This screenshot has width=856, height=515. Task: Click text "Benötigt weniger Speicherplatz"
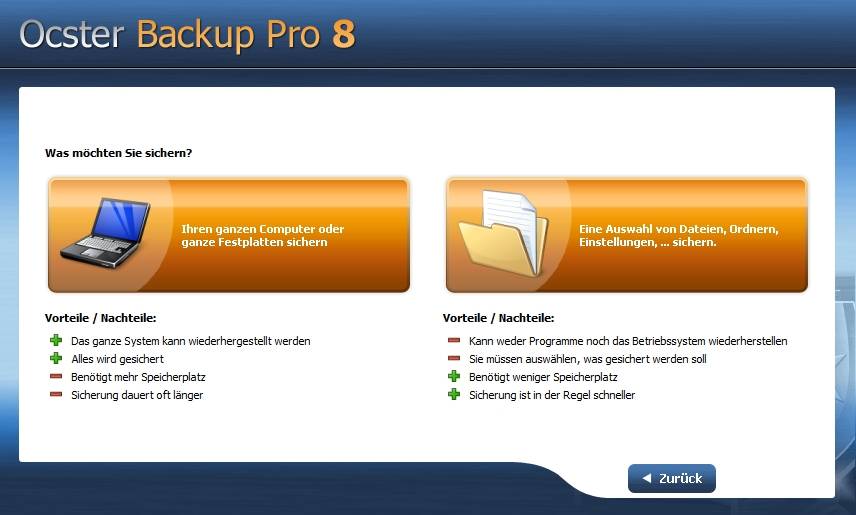point(543,377)
